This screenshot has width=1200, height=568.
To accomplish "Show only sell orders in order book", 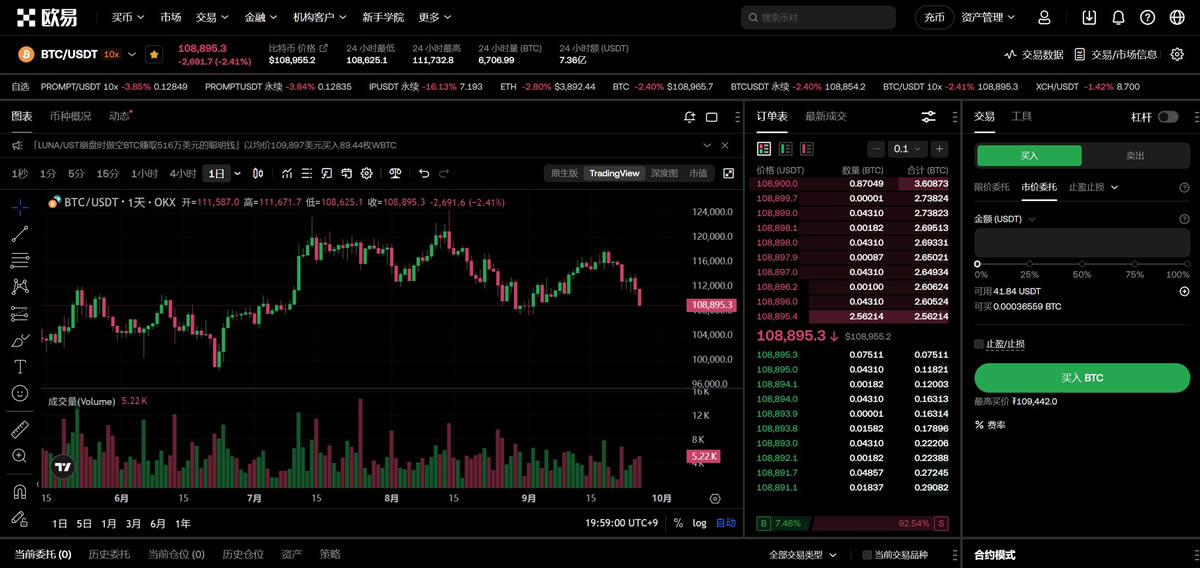I will click(808, 148).
